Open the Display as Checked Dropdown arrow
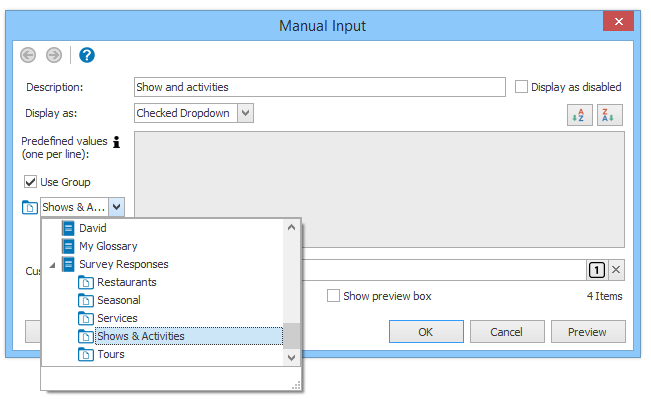This screenshot has height=399, width=651. (245, 113)
